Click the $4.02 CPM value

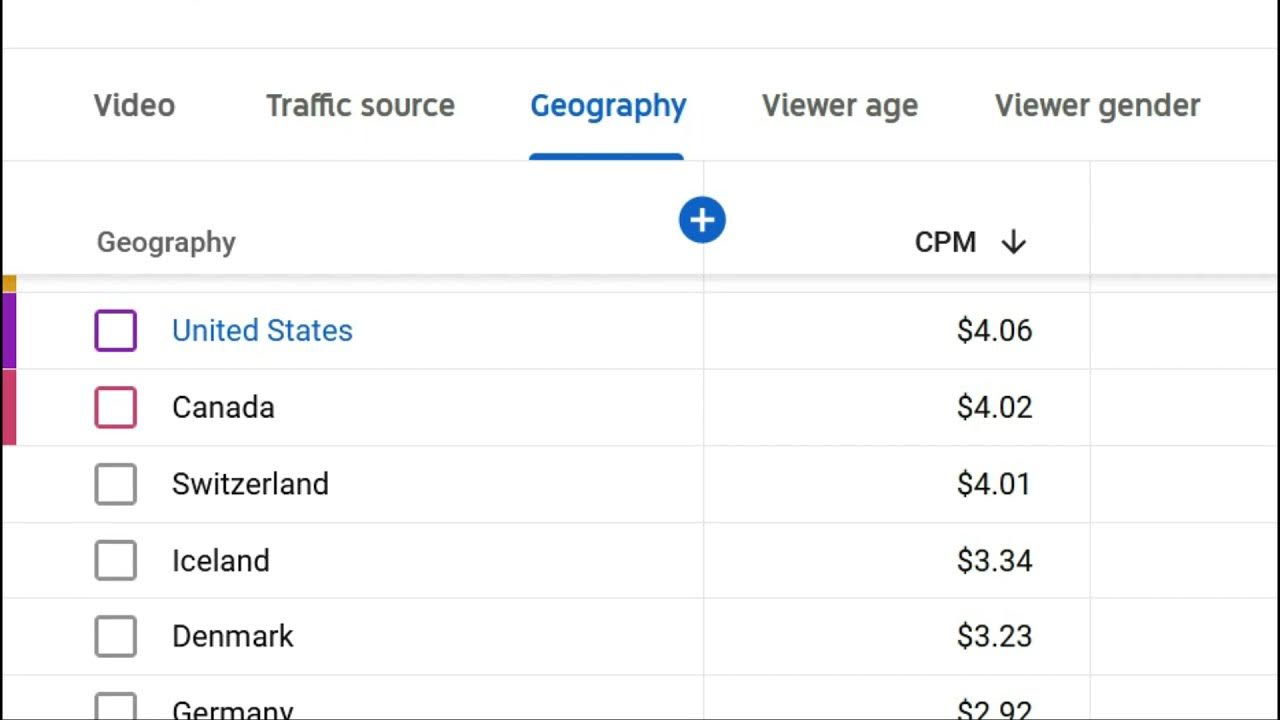pos(994,408)
